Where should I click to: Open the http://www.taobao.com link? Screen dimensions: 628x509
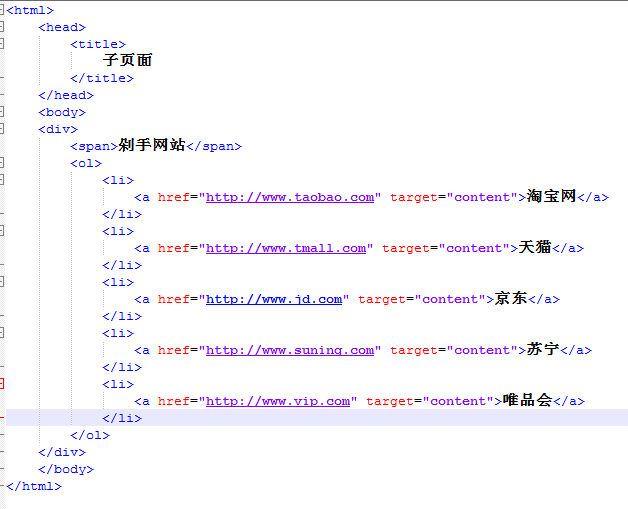pos(290,197)
